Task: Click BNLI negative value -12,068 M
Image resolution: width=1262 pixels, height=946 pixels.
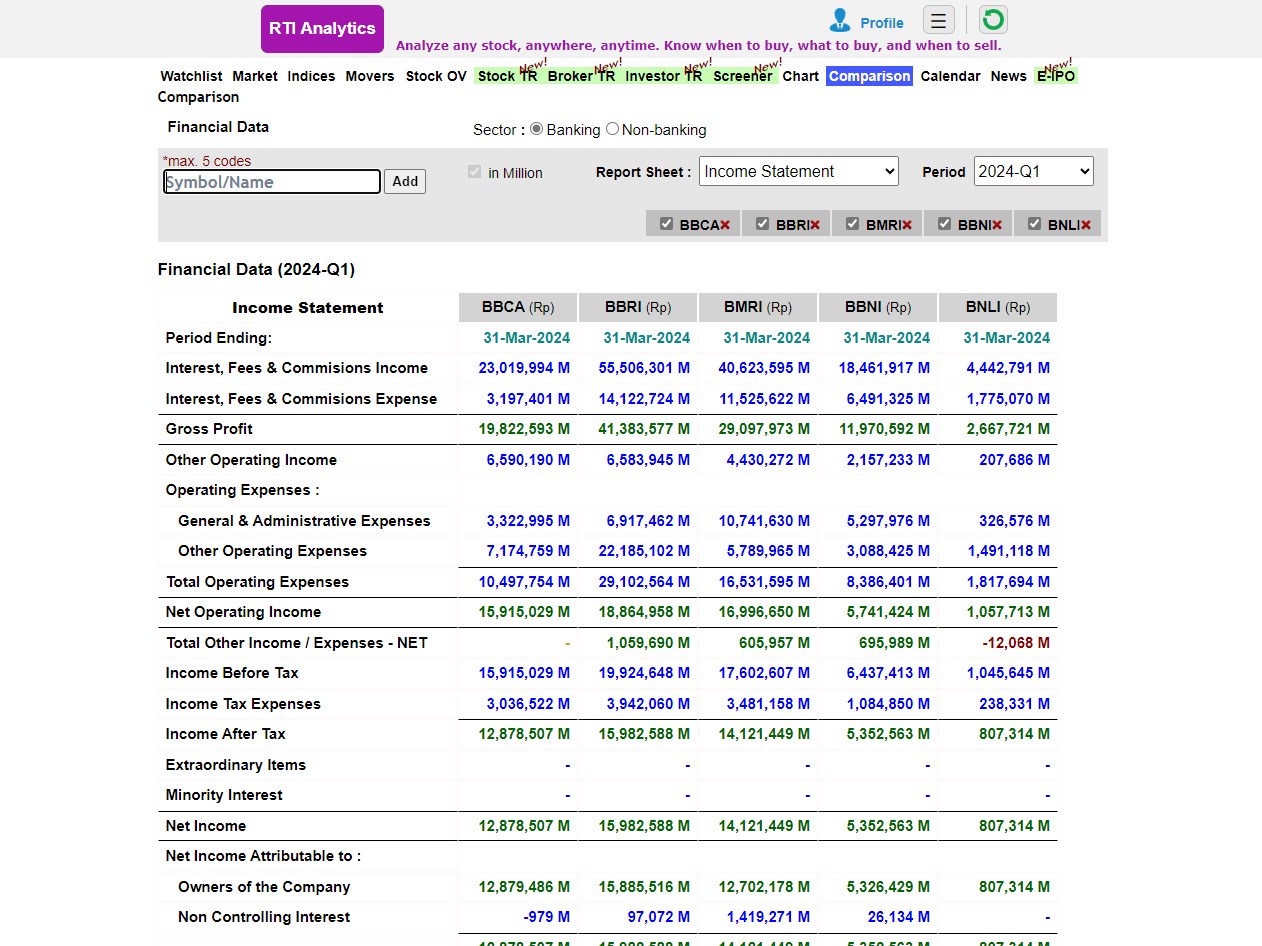Action: click(1016, 643)
